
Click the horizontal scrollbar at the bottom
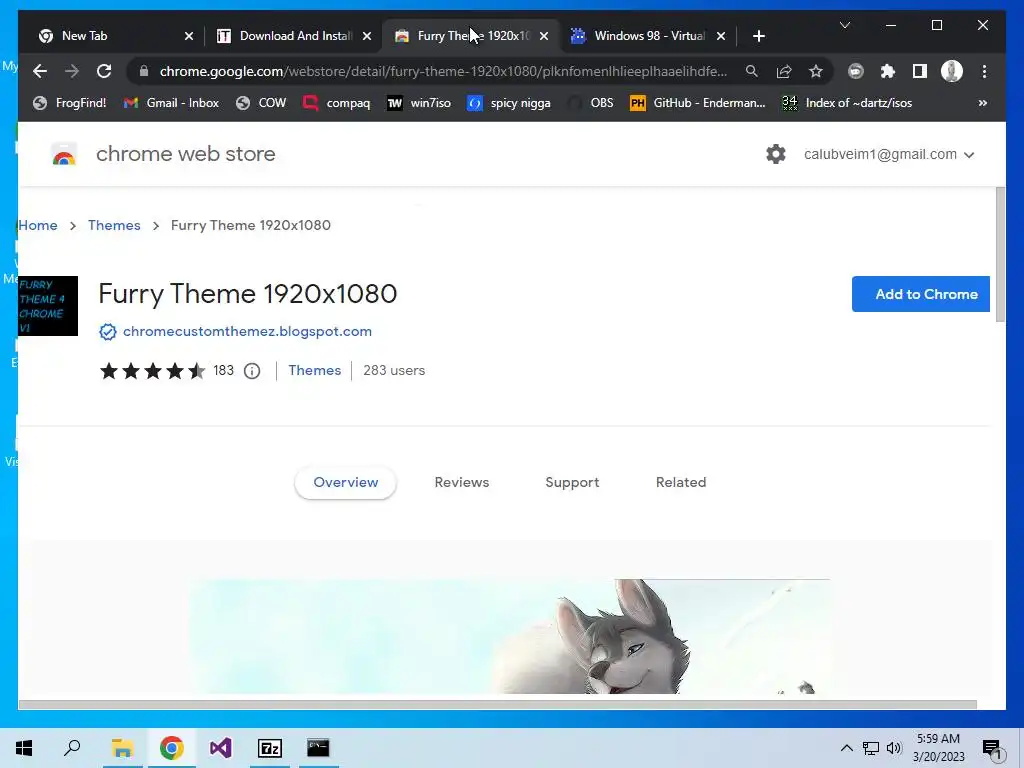point(498,705)
